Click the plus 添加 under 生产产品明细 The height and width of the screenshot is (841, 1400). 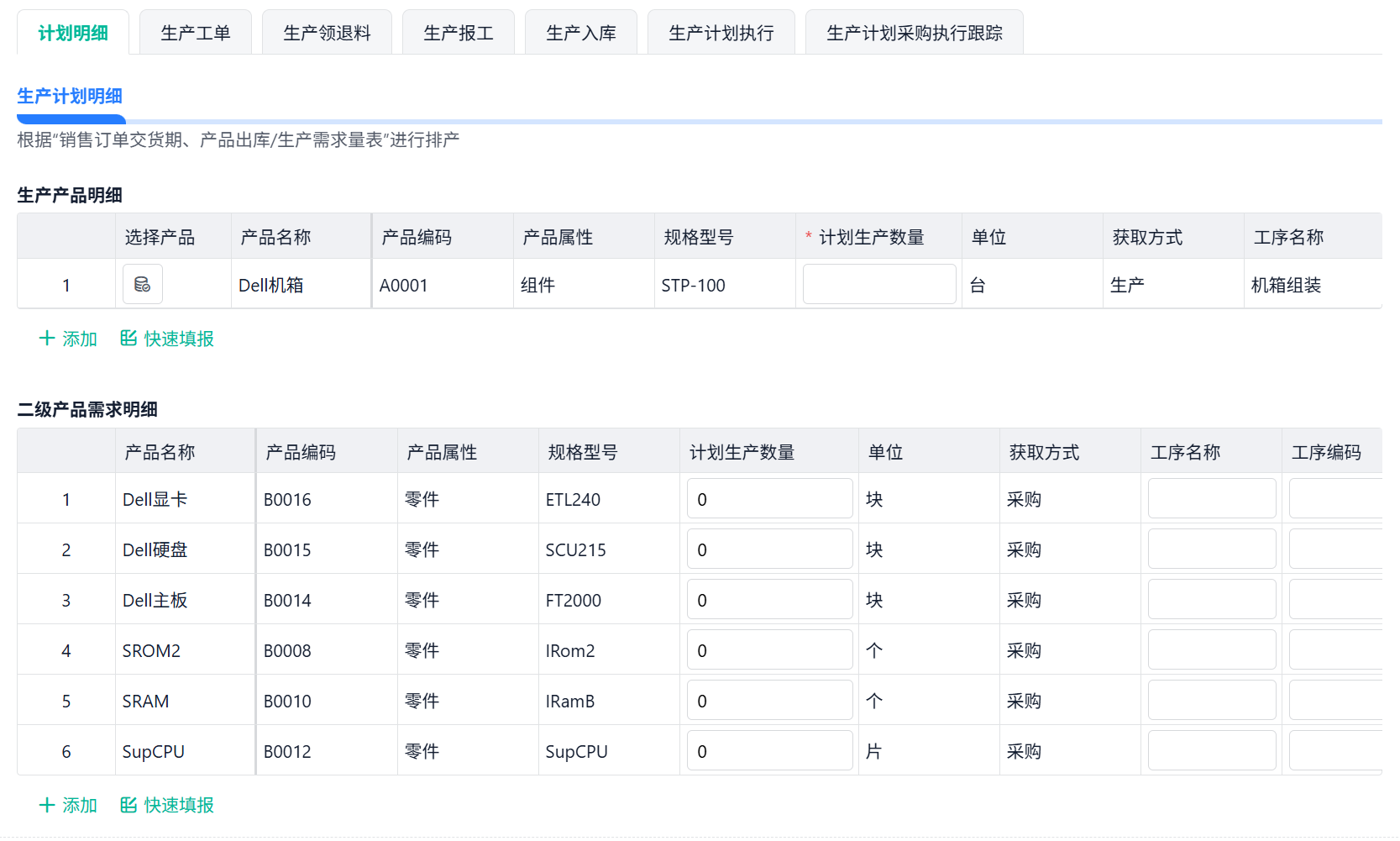click(x=68, y=339)
